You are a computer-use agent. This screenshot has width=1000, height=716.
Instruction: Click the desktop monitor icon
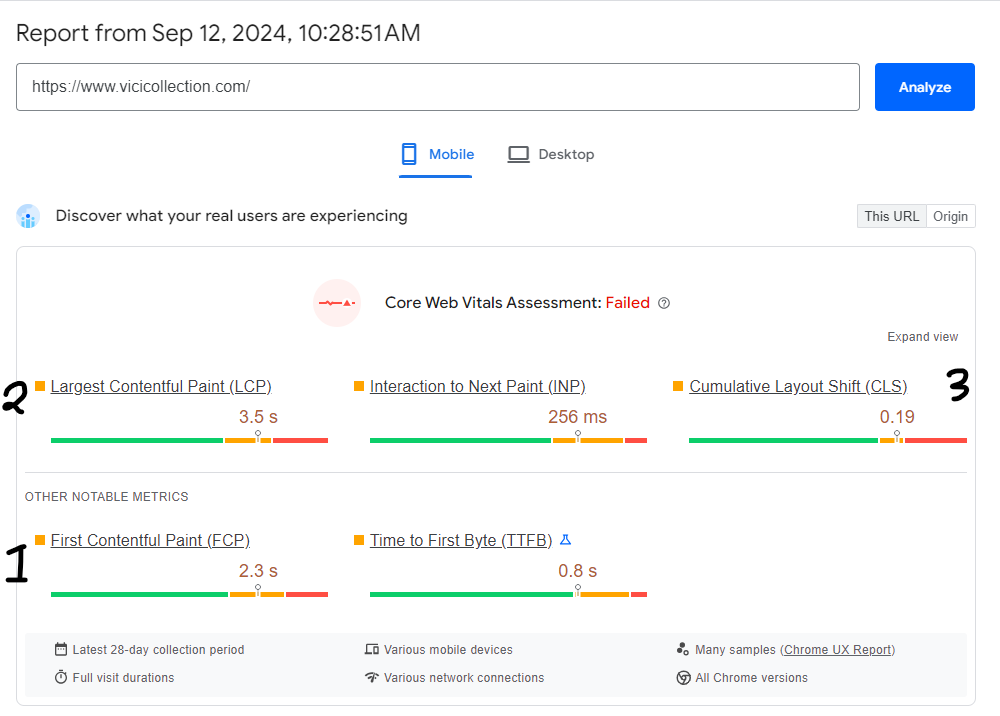(x=518, y=154)
